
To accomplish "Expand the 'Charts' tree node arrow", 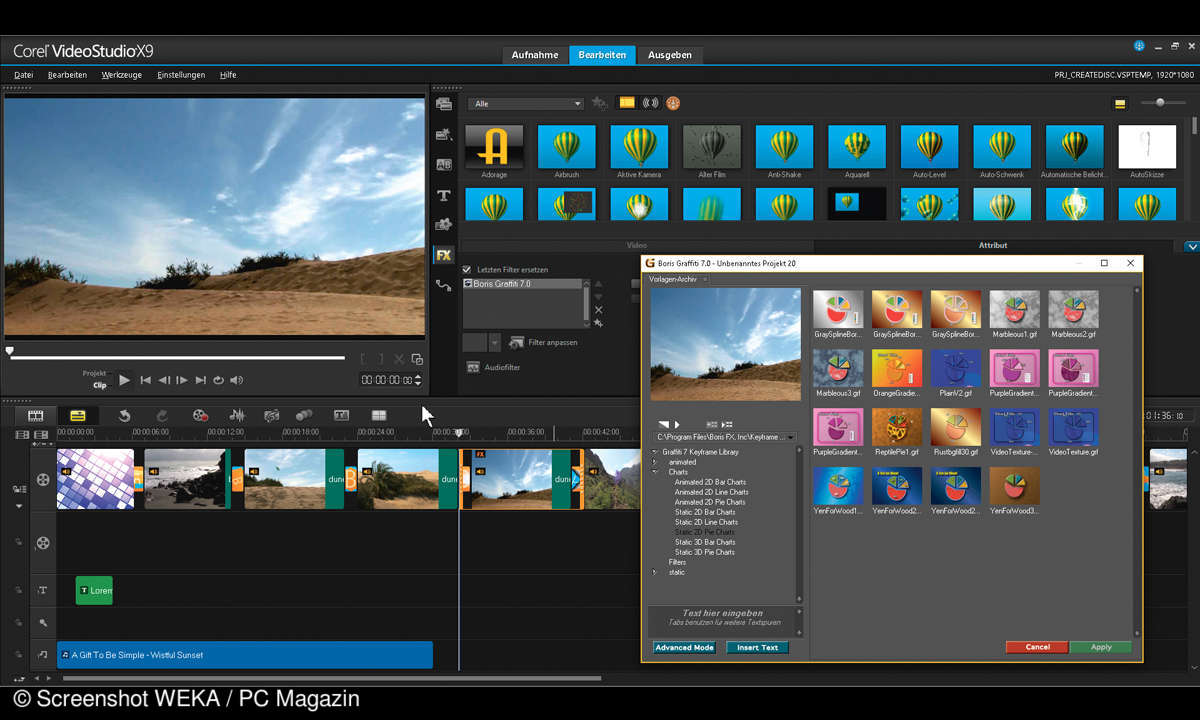I will (656, 472).
